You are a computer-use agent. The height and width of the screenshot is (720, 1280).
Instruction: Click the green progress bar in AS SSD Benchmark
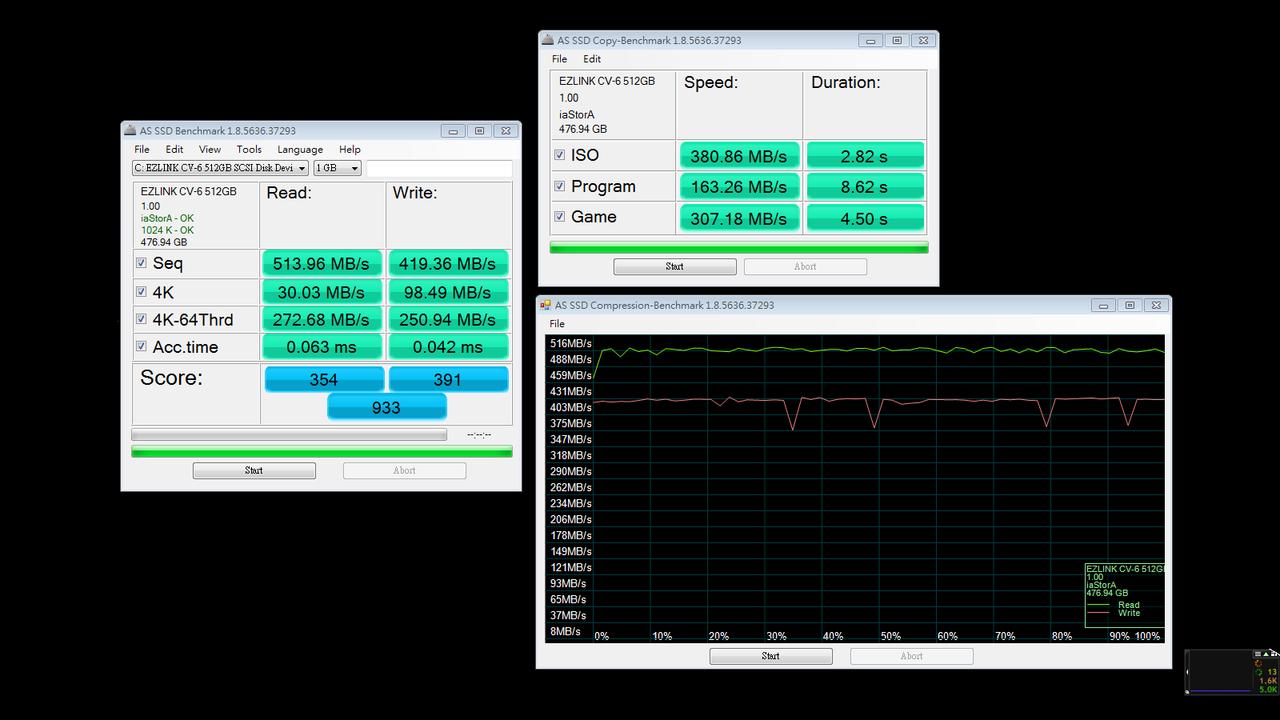(x=322, y=452)
